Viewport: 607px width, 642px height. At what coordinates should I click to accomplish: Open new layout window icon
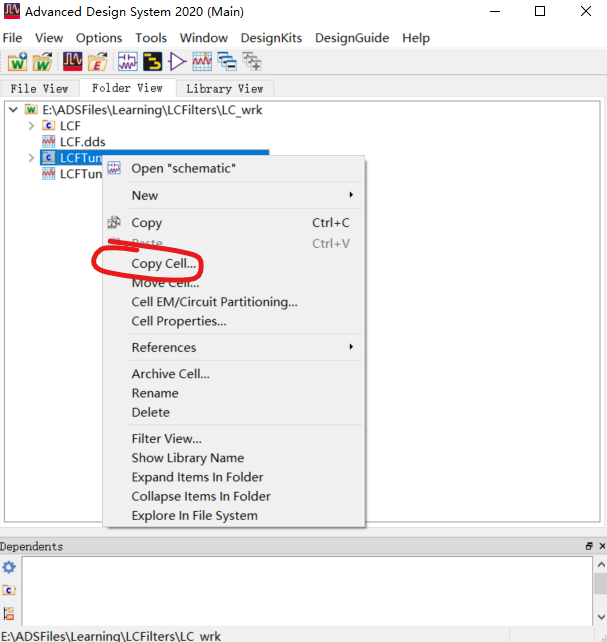pos(152,62)
